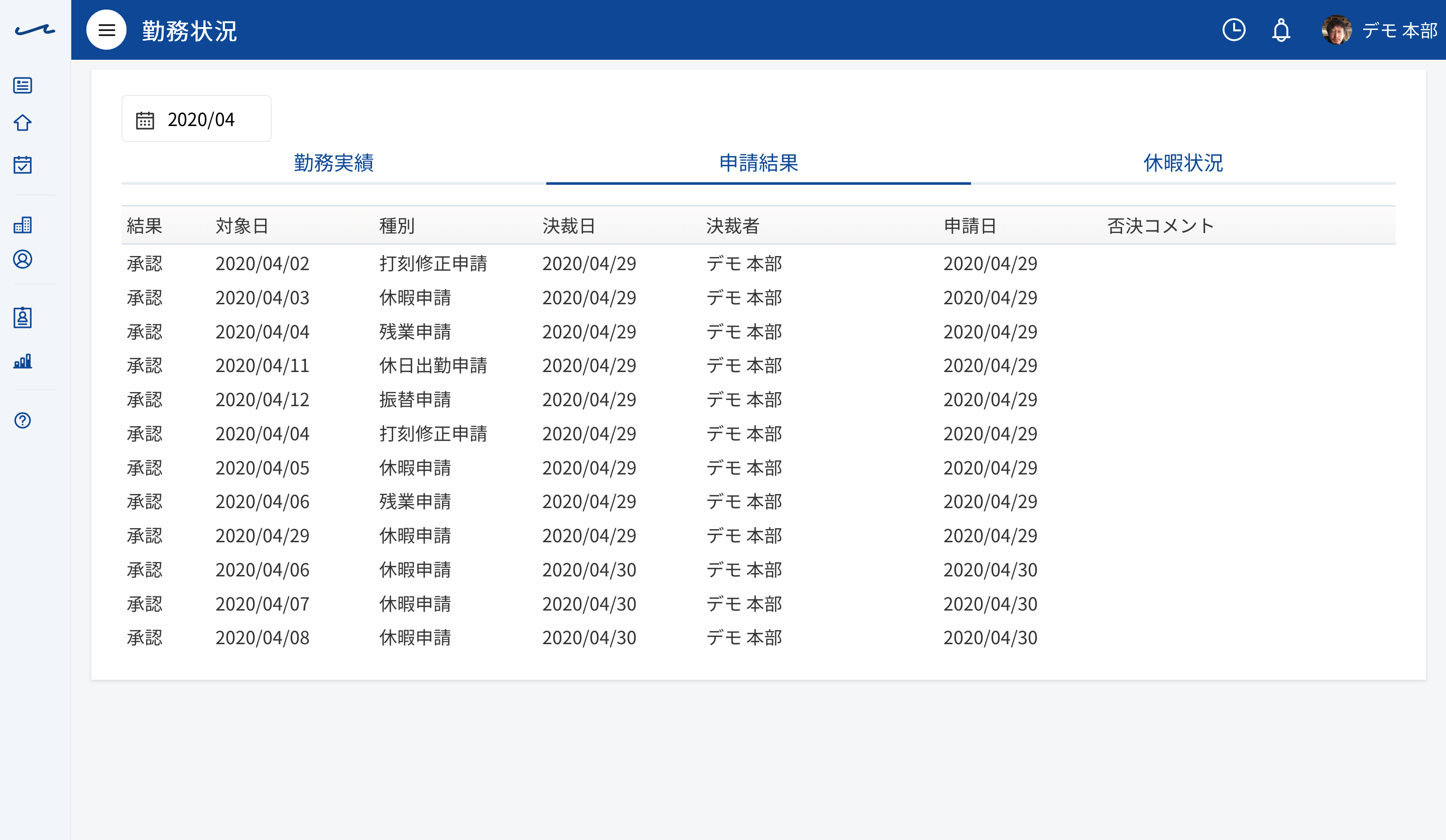The width and height of the screenshot is (1446, 840).
Task: Click 承認 in the 2020/04/08 row
Action: pyautogui.click(x=145, y=638)
